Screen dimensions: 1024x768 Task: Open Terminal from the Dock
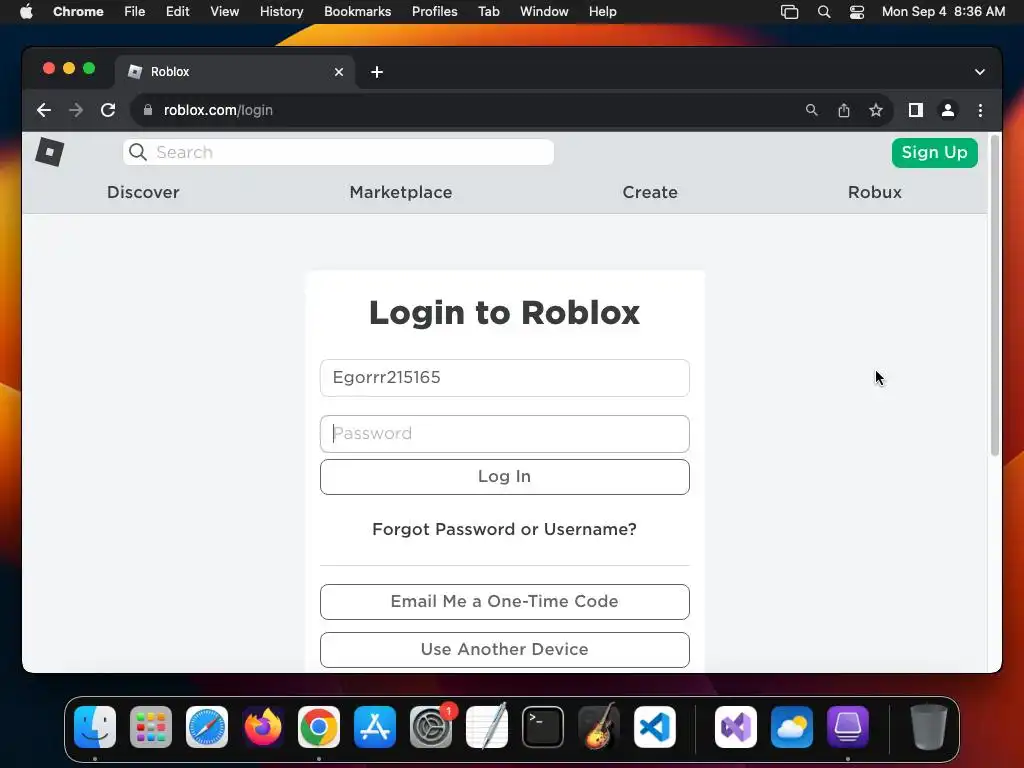(x=543, y=727)
